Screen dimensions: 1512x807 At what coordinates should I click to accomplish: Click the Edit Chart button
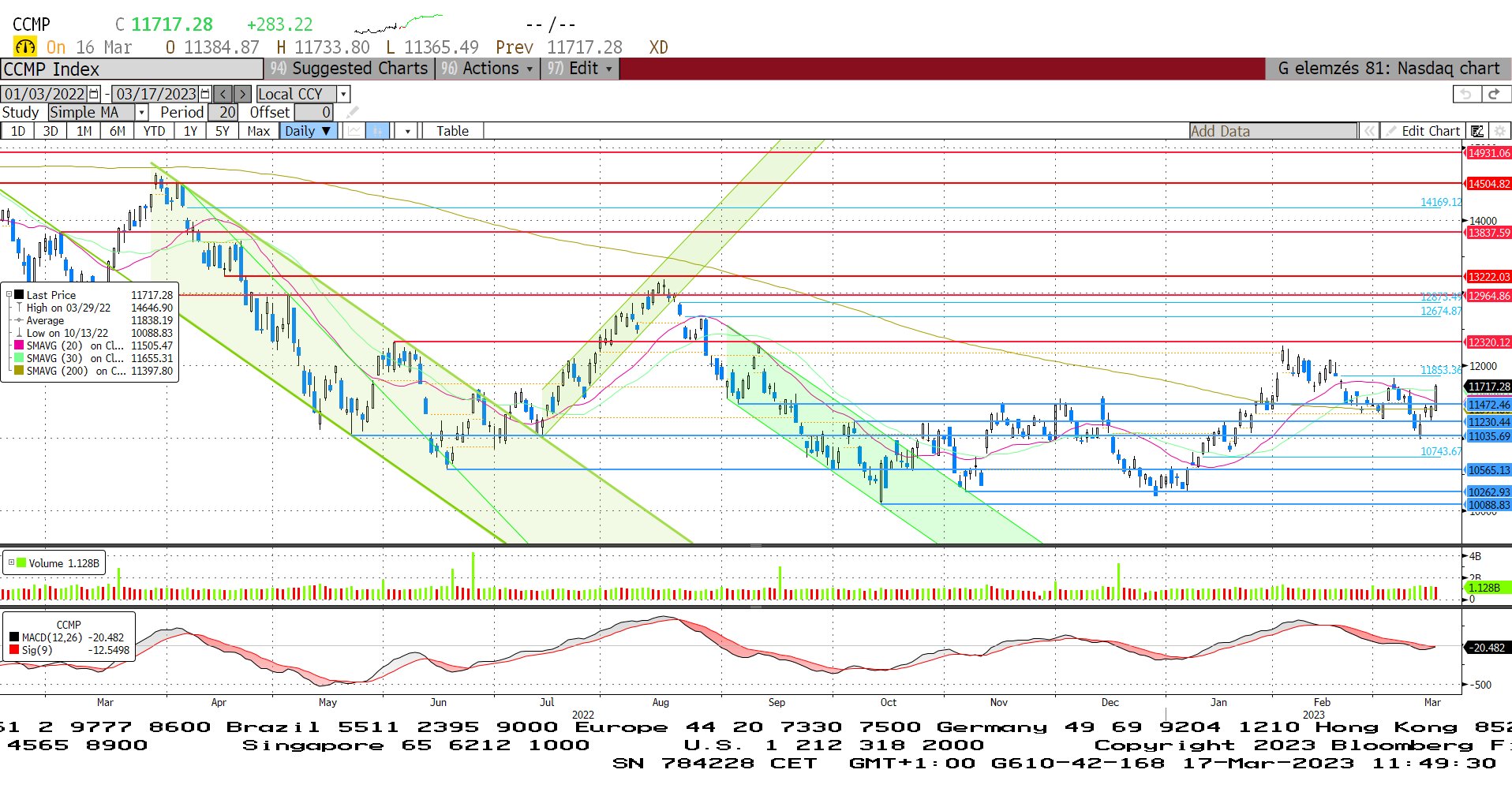click(x=1424, y=131)
